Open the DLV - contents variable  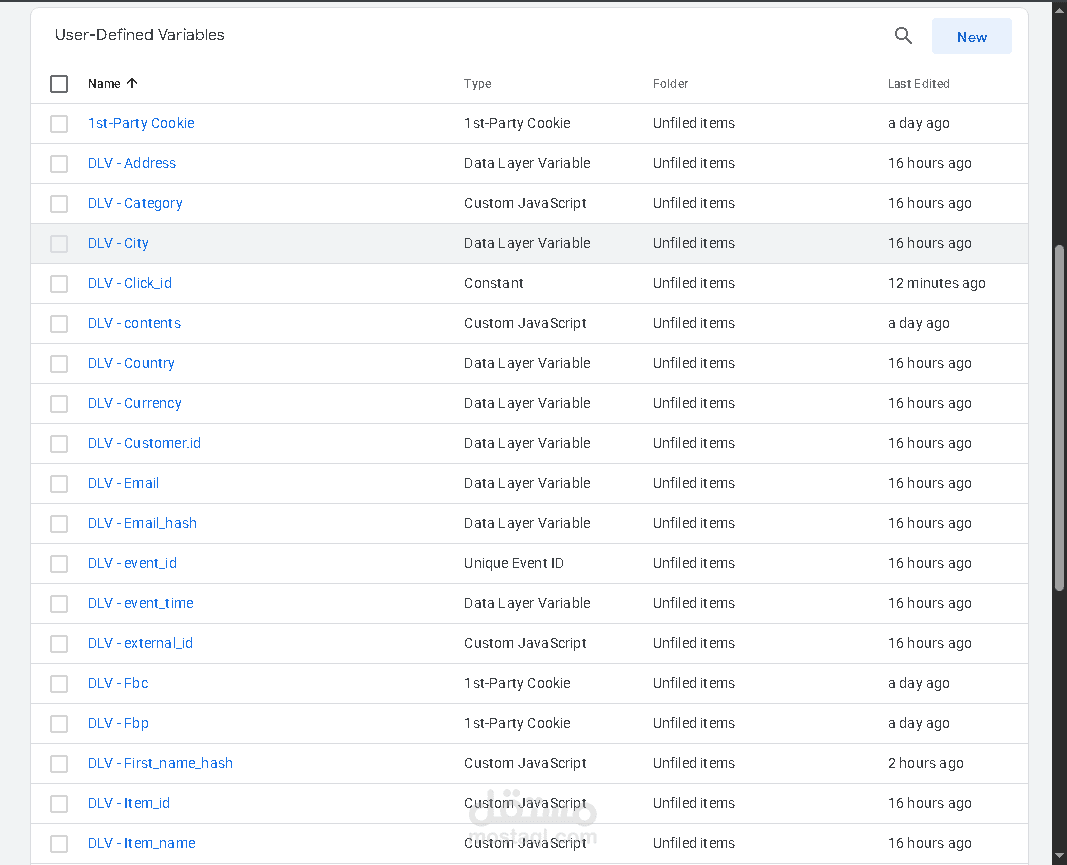[x=134, y=323]
